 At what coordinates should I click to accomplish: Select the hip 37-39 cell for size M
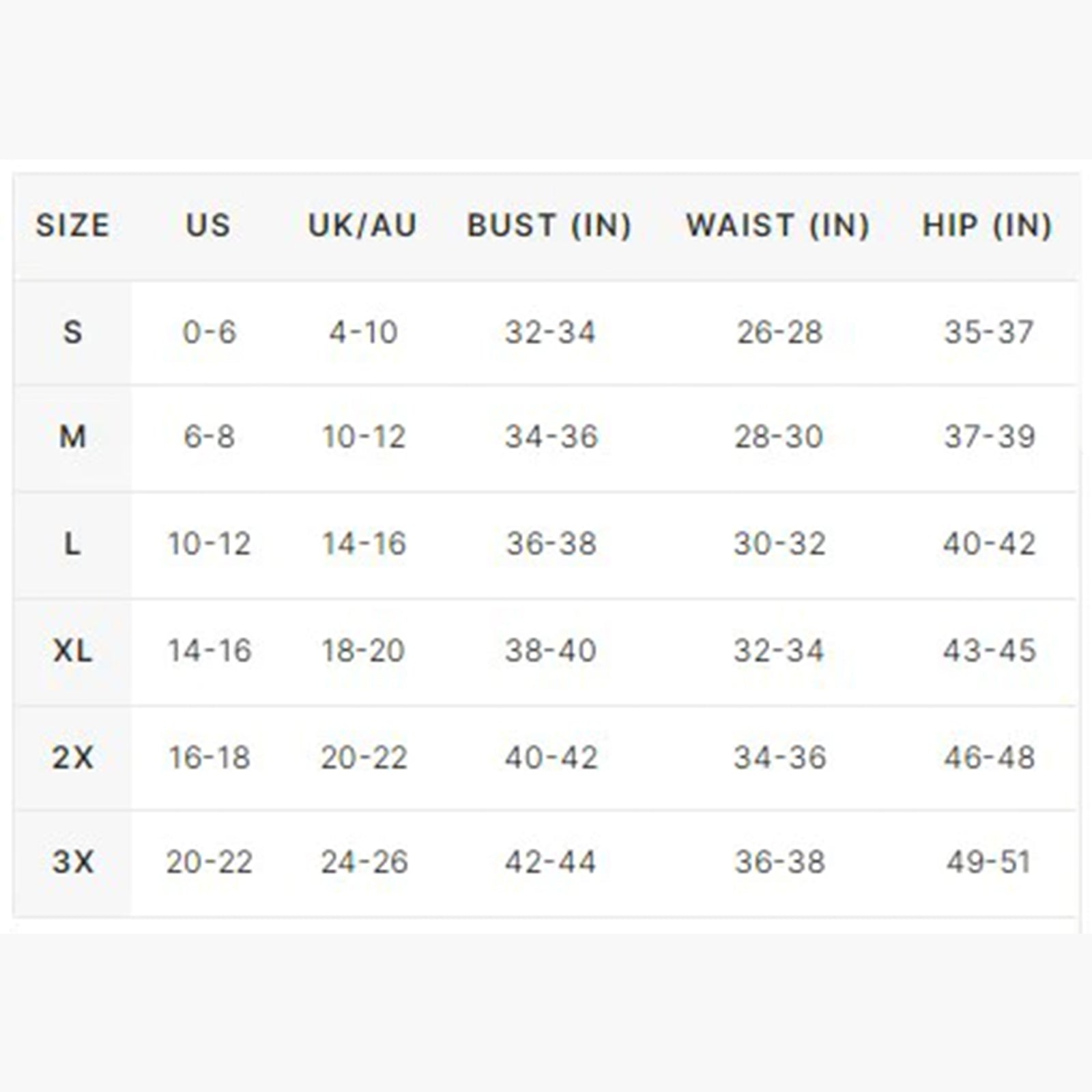[990, 437]
